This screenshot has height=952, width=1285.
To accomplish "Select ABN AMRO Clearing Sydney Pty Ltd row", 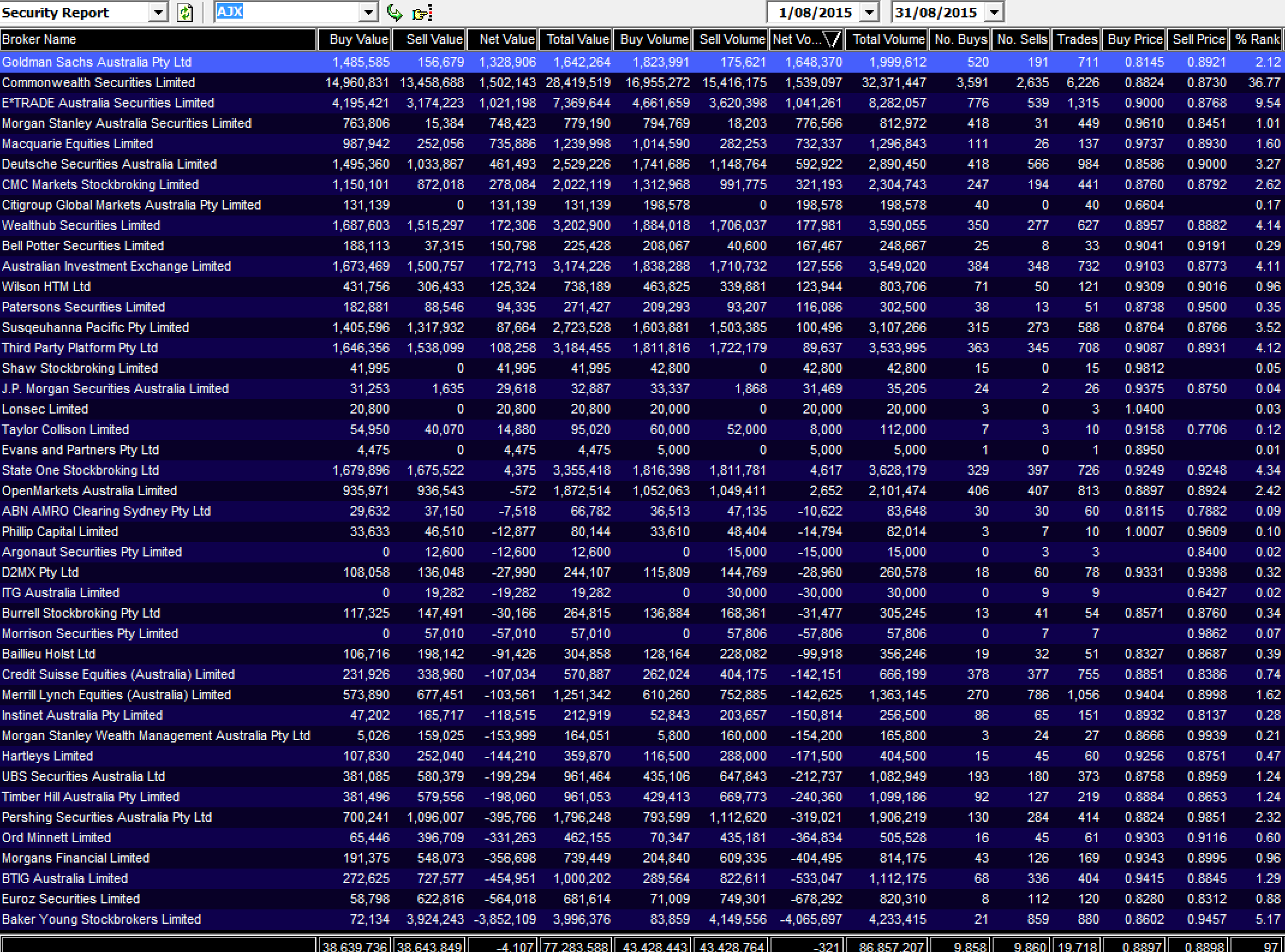I will [x=641, y=511].
